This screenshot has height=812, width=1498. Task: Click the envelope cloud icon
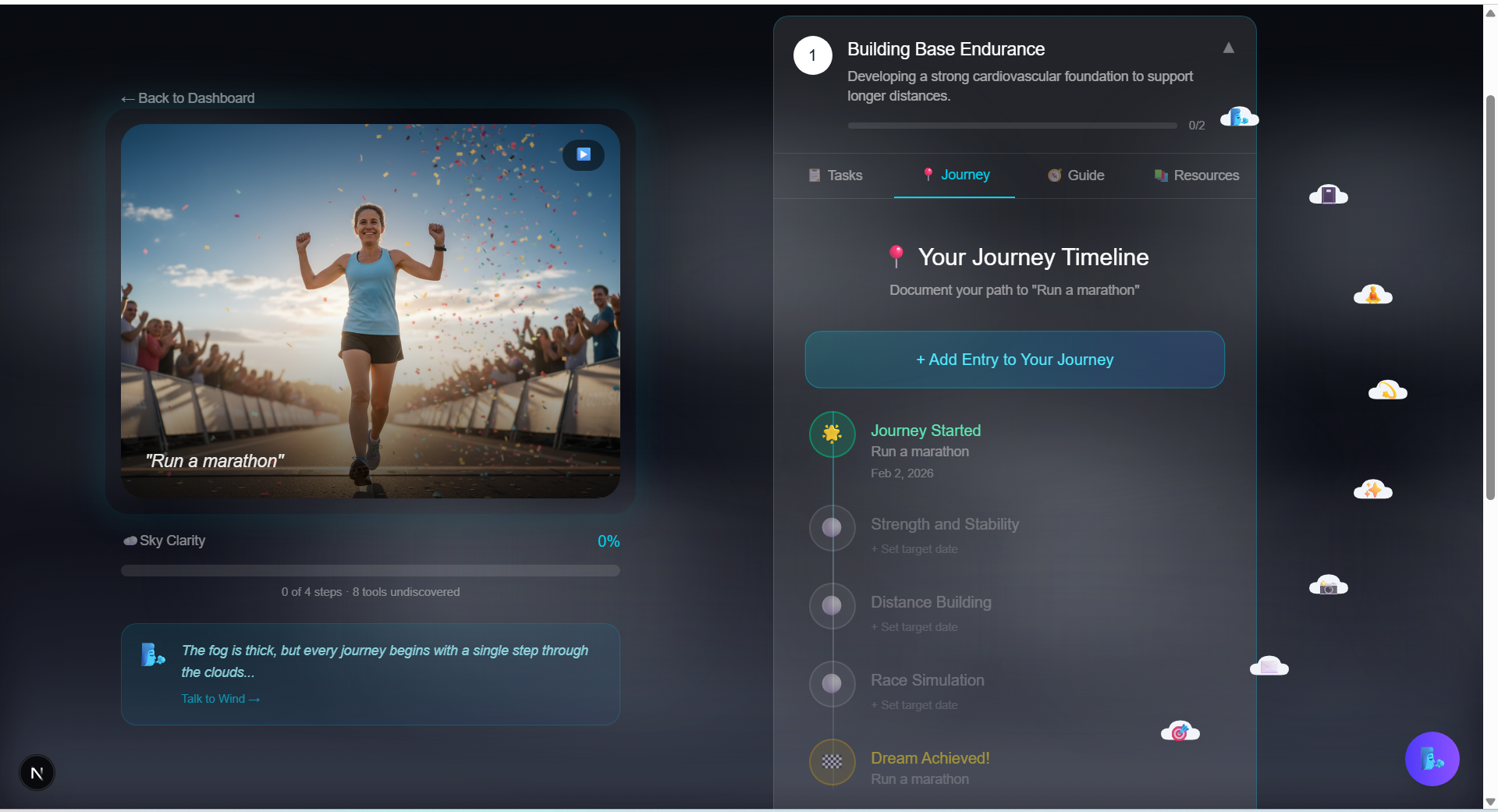click(x=1269, y=666)
